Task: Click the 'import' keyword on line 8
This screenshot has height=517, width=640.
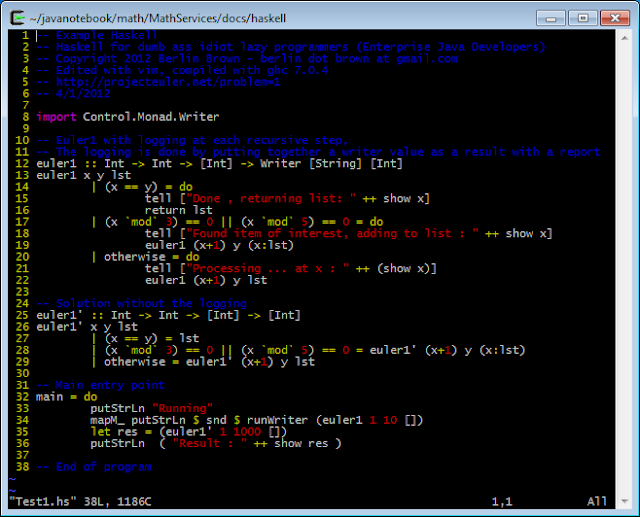Action: tap(56, 117)
